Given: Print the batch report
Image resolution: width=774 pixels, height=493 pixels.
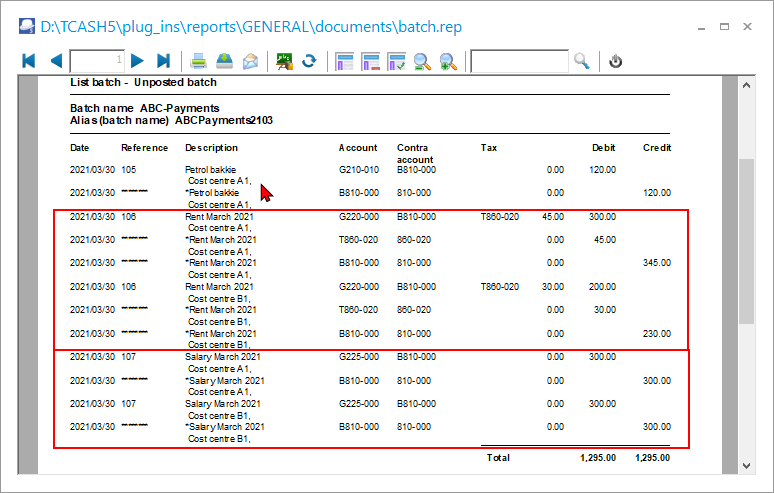Looking at the screenshot, I should (x=199, y=62).
